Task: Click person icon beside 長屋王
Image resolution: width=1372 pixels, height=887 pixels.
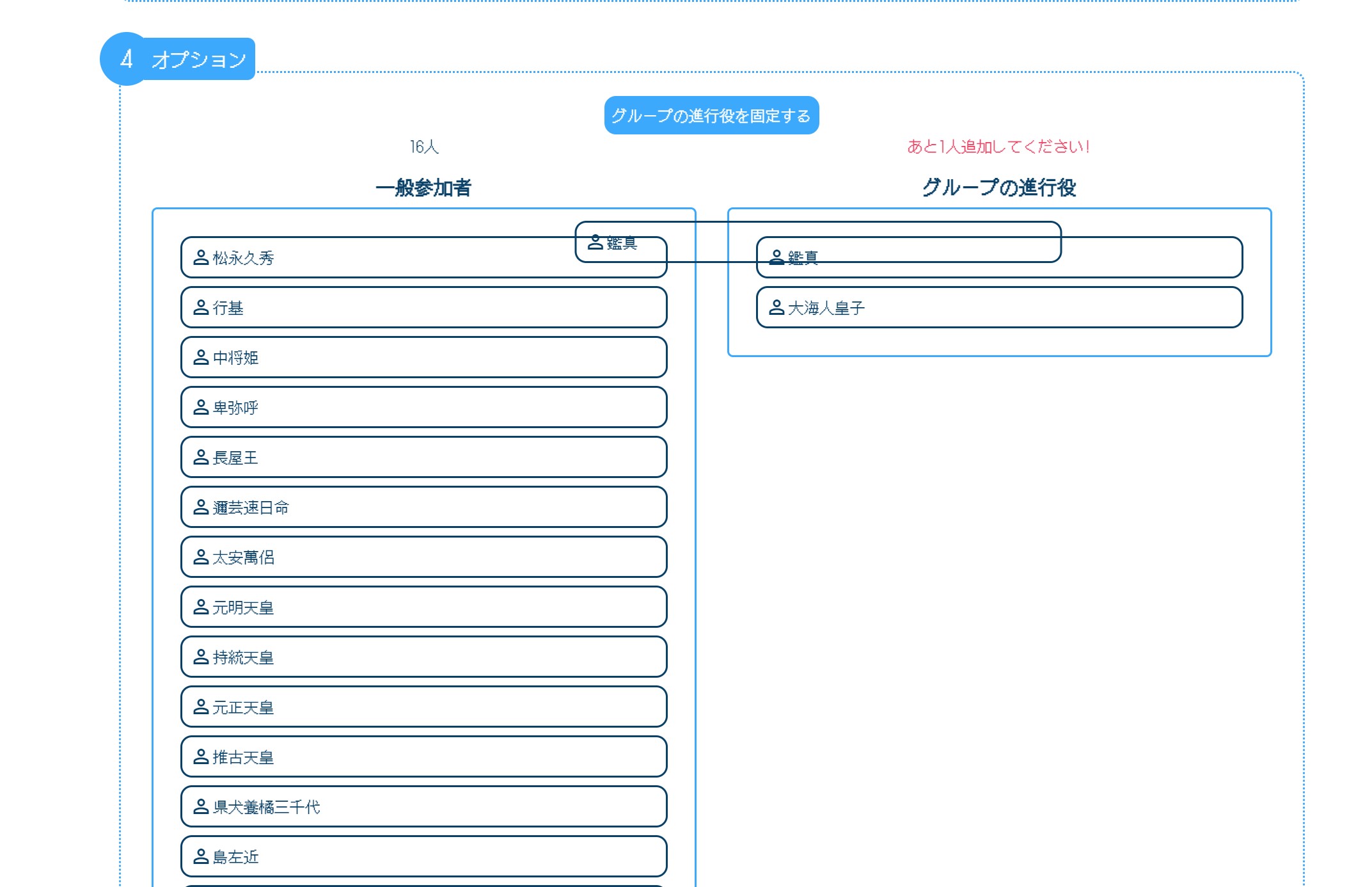Action: 201,457
